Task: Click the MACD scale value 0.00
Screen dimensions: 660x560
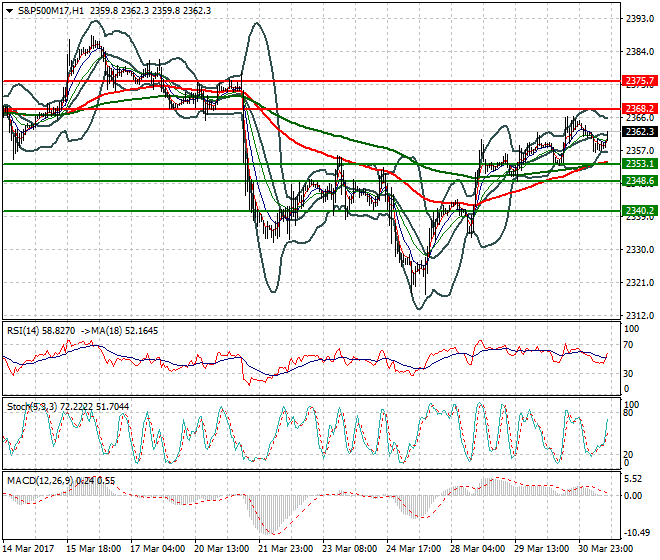Action: (x=633, y=496)
